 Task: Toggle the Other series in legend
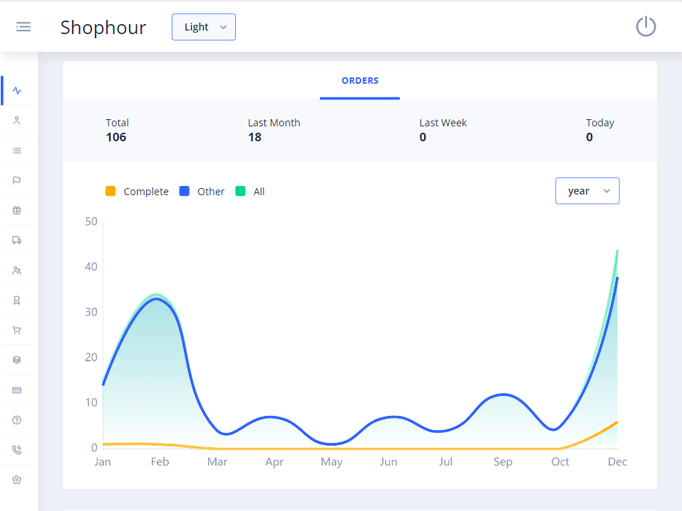tap(202, 191)
